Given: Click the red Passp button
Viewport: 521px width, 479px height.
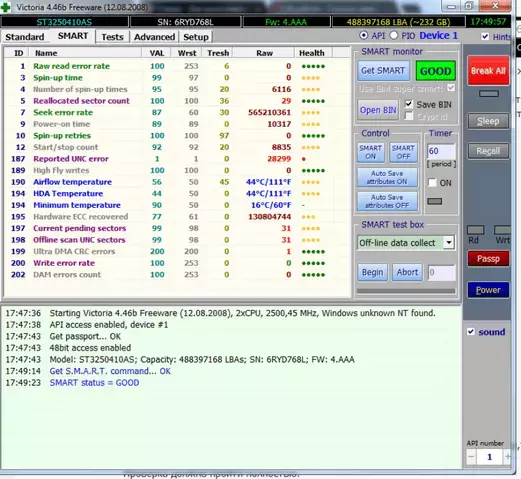Looking at the screenshot, I should pyautogui.click(x=488, y=259).
